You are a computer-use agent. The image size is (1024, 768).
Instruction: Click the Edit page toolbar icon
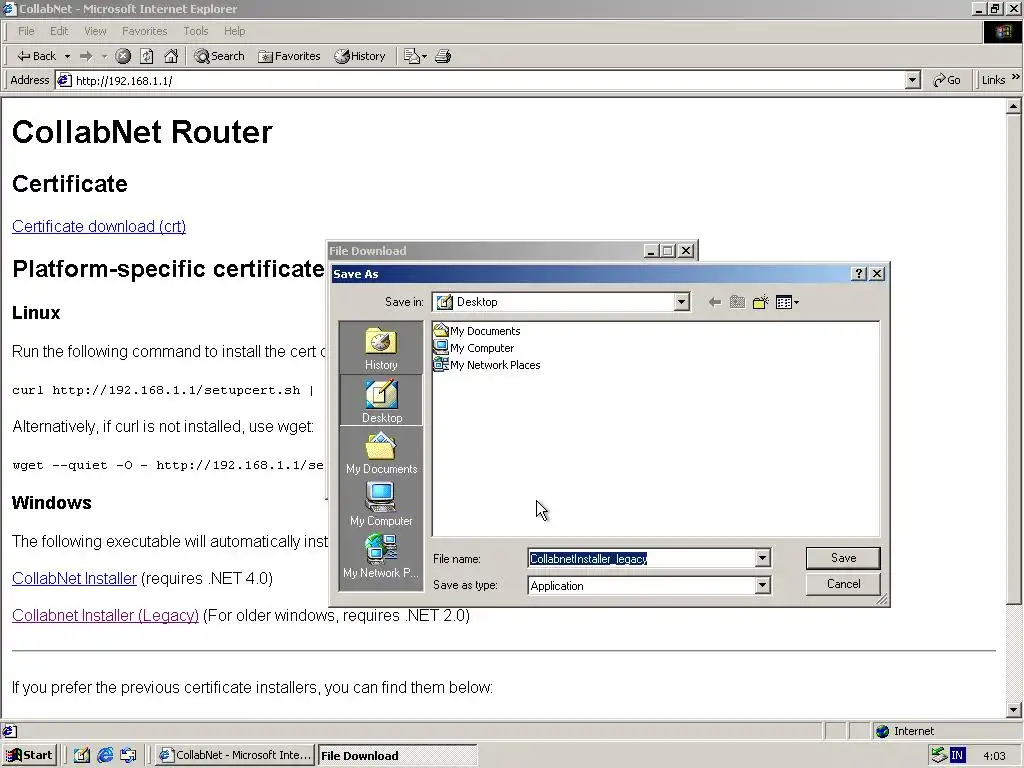(411, 56)
